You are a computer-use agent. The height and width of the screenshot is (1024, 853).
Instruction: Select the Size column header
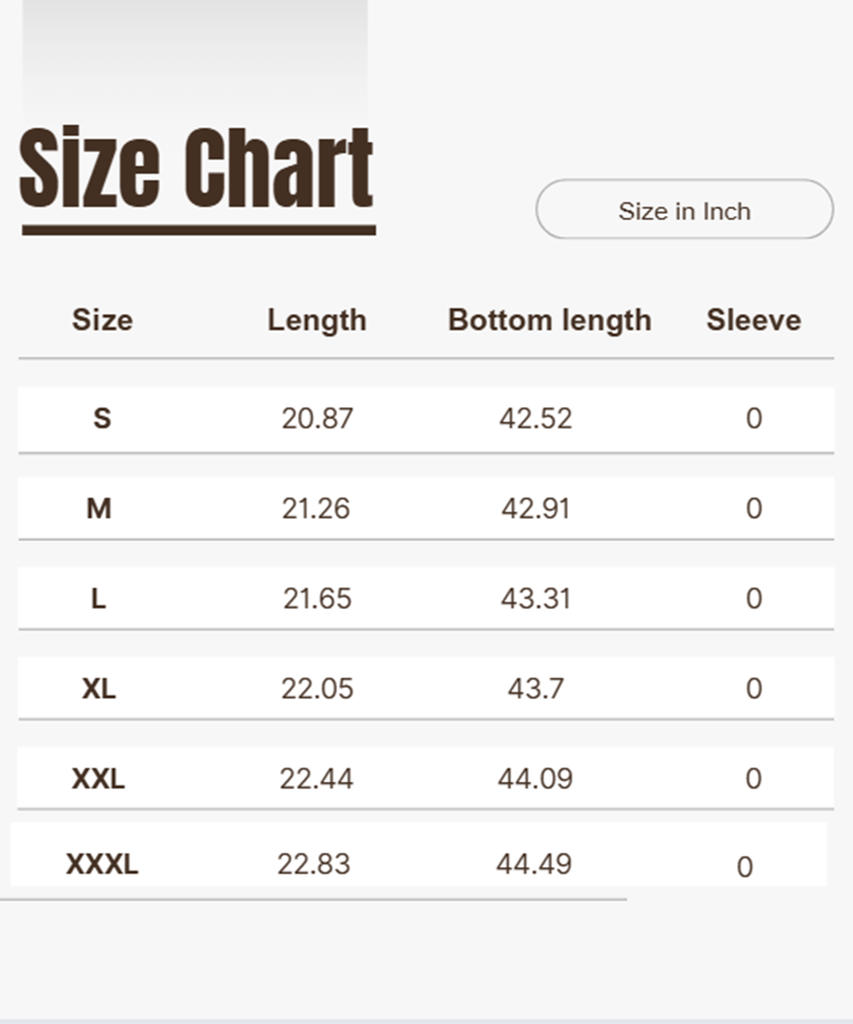click(102, 320)
